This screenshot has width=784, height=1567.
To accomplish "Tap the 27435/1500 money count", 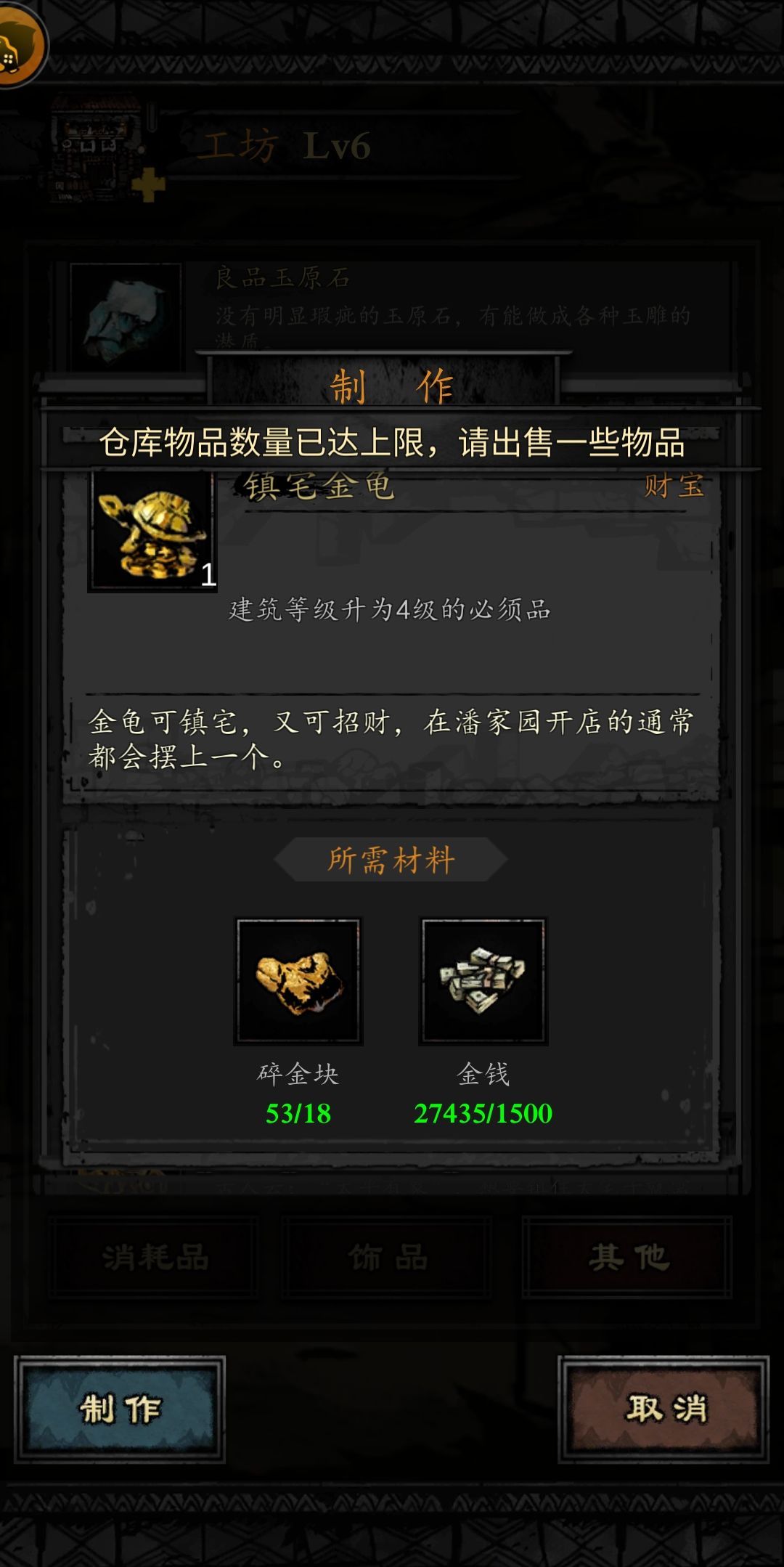I will tap(483, 1113).
